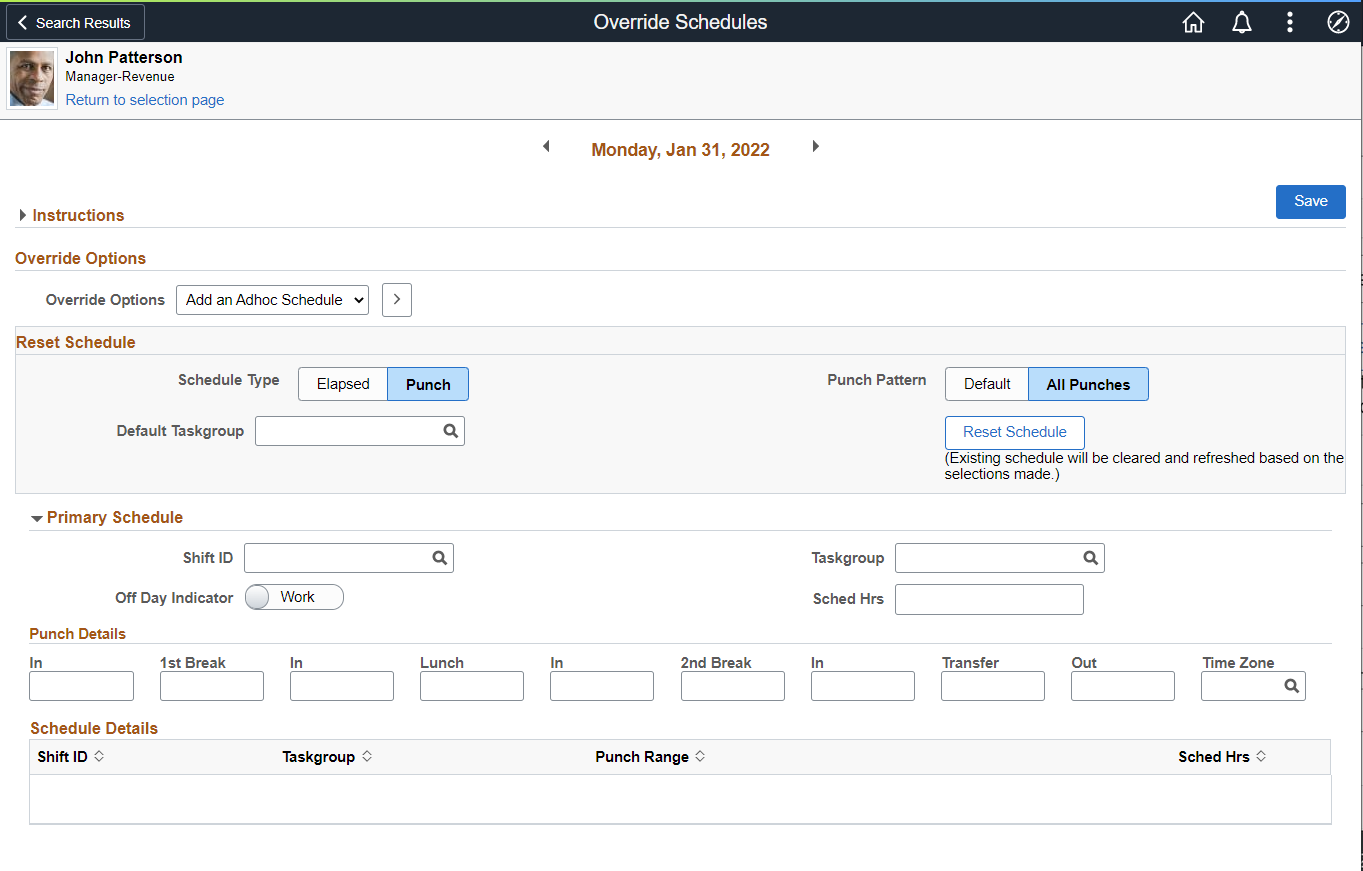The height and width of the screenshot is (871, 1363).
Task: Click the Lunch punch time field
Action: (x=472, y=686)
